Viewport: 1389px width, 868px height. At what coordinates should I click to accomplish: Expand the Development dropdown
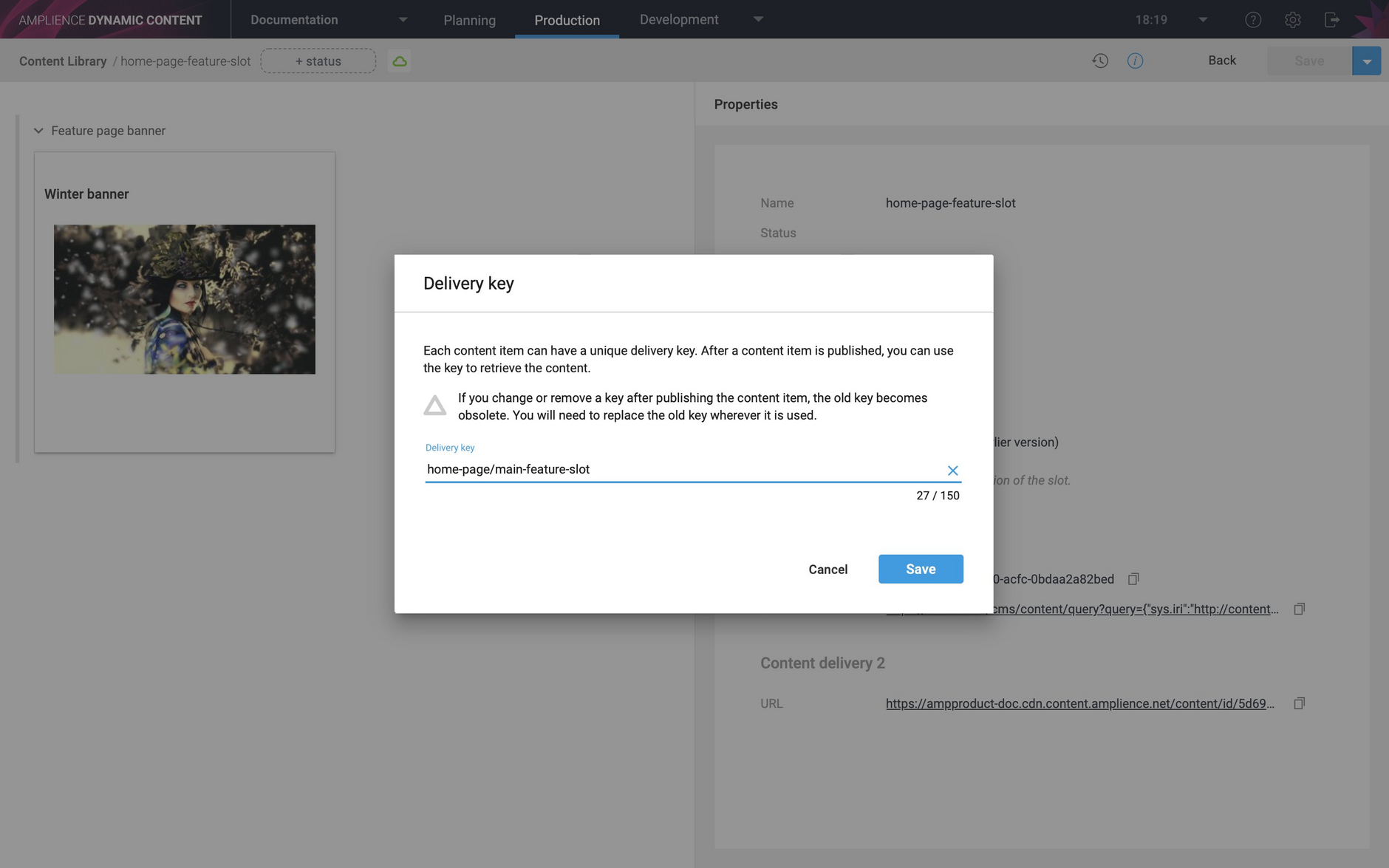click(x=759, y=19)
